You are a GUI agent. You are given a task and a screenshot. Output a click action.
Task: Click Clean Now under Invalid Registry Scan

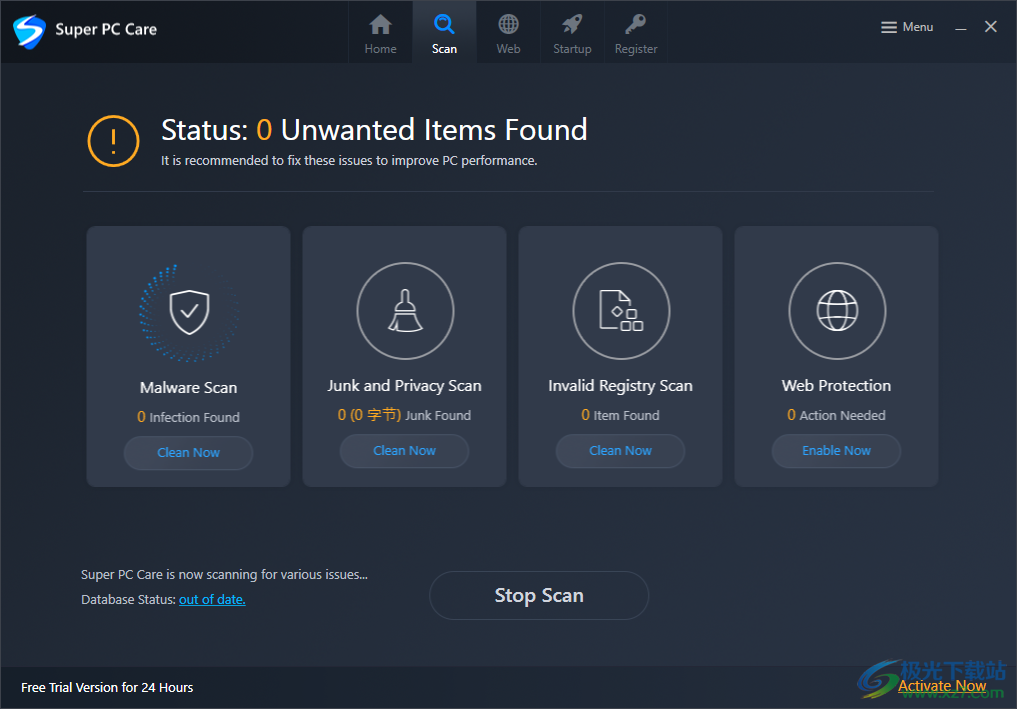click(620, 451)
